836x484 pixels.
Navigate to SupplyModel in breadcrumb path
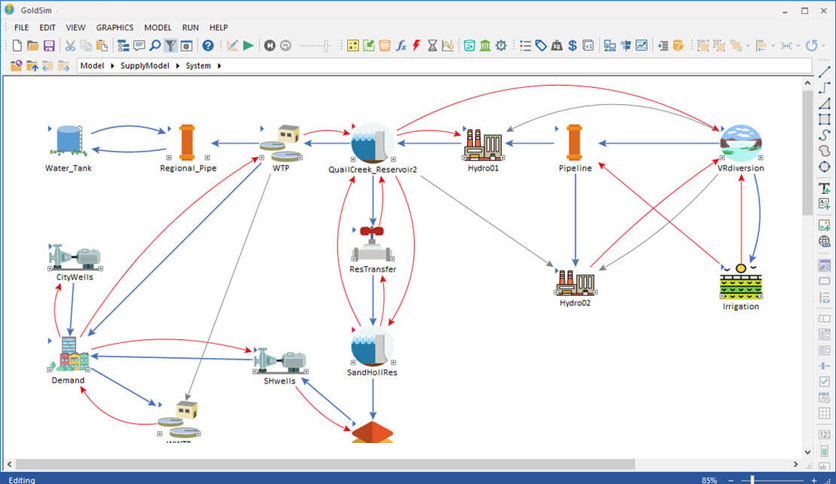pyautogui.click(x=144, y=66)
